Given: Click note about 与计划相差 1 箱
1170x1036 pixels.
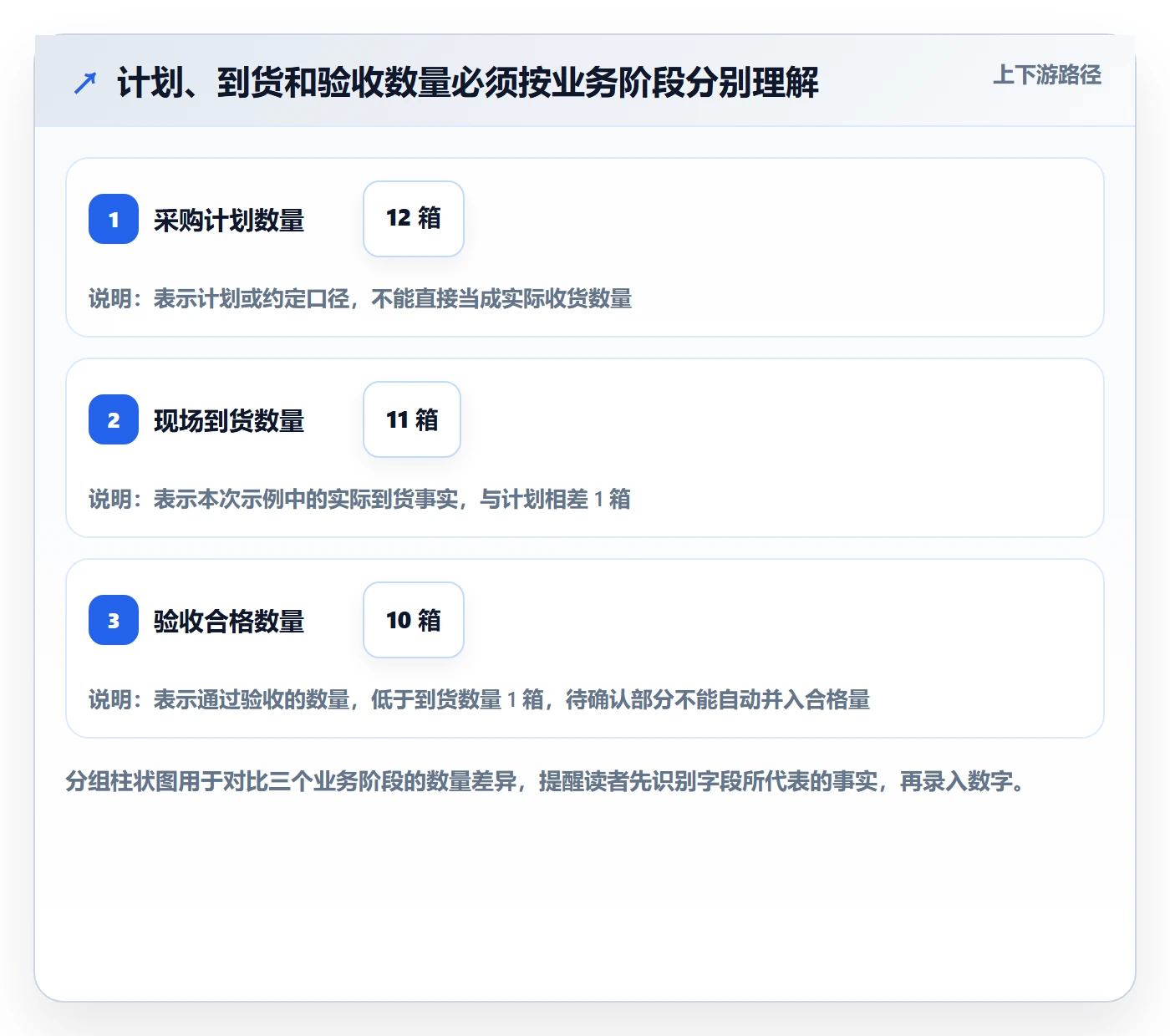Looking at the screenshot, I should click(359, 500).
